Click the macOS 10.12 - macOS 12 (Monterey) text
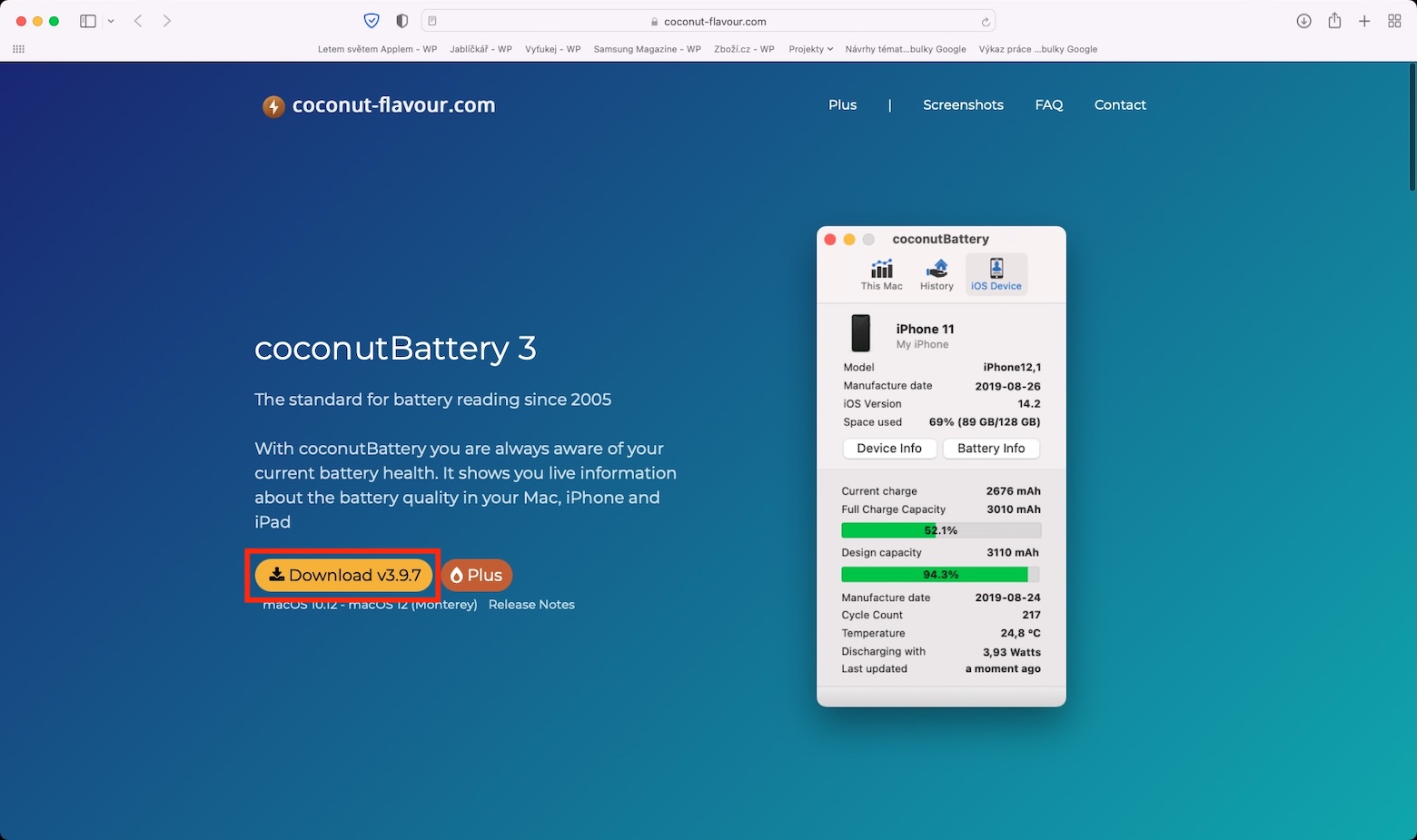 click(370, 605)
